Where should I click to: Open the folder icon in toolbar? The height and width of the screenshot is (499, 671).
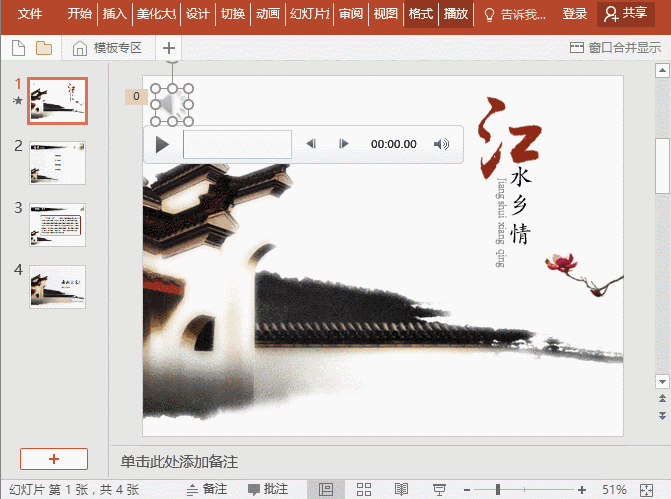pyautogui.click(x=44, y=48)
